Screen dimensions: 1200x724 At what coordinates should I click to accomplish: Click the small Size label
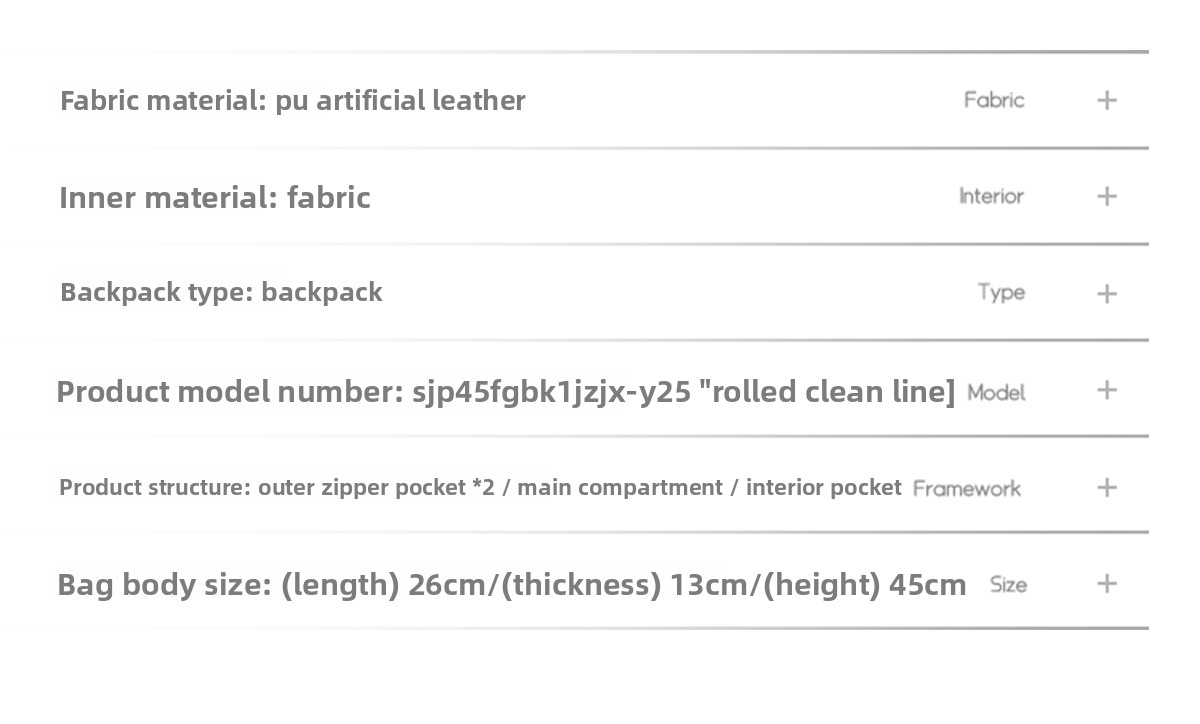coord(1008,585)
